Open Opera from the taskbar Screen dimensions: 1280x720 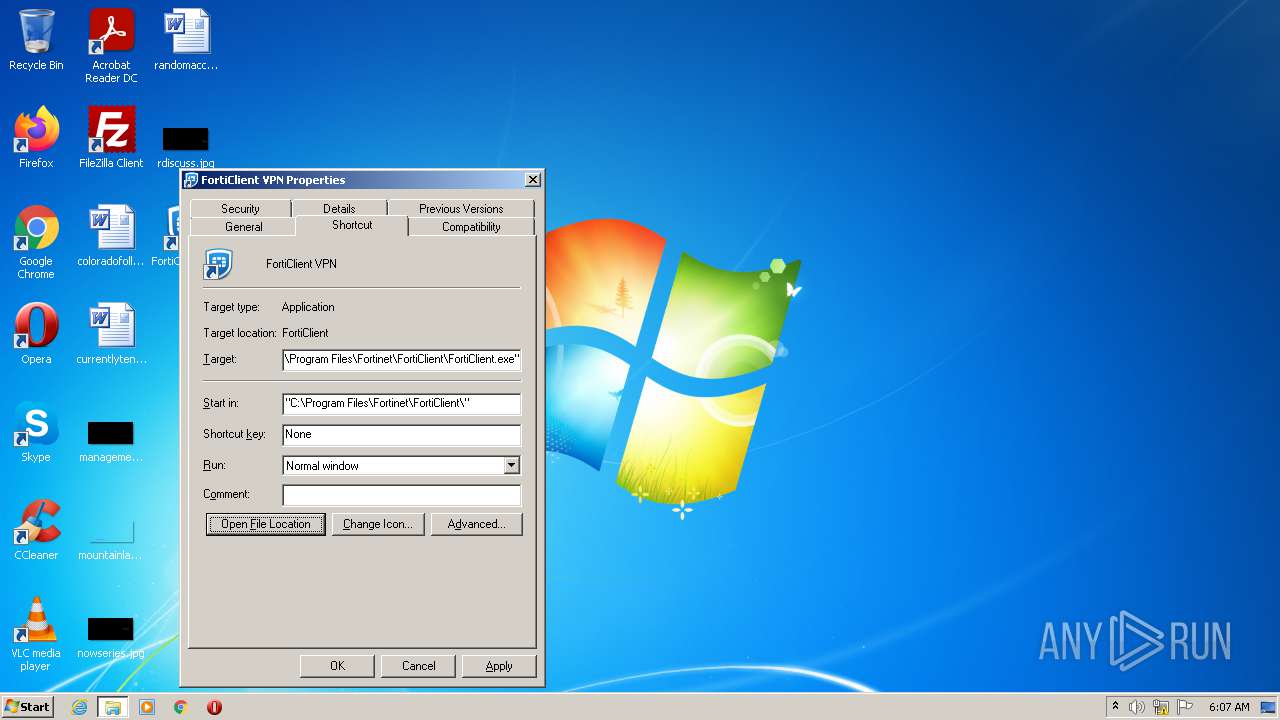click(214, 707)
